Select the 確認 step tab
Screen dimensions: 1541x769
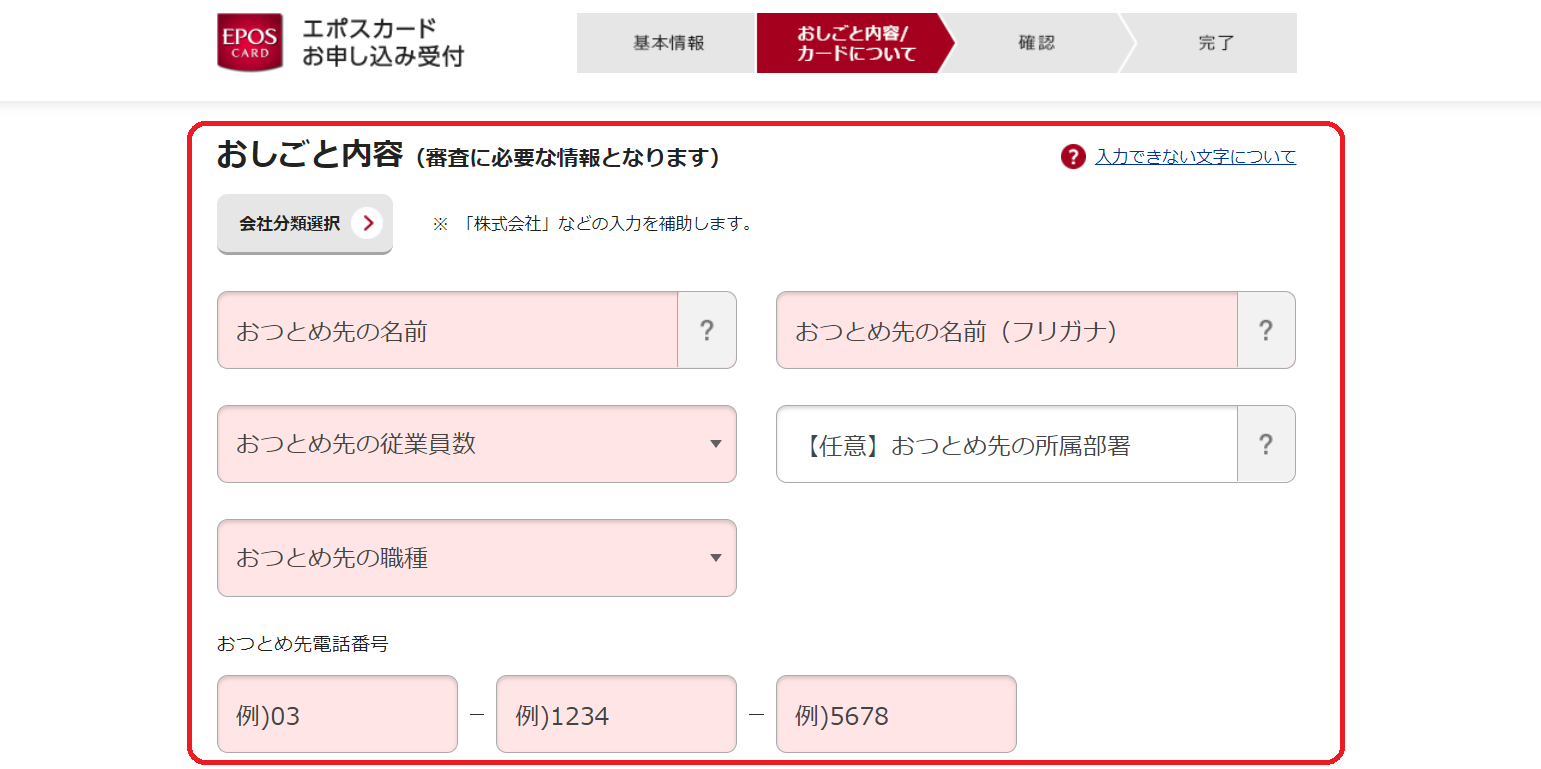1037,43
